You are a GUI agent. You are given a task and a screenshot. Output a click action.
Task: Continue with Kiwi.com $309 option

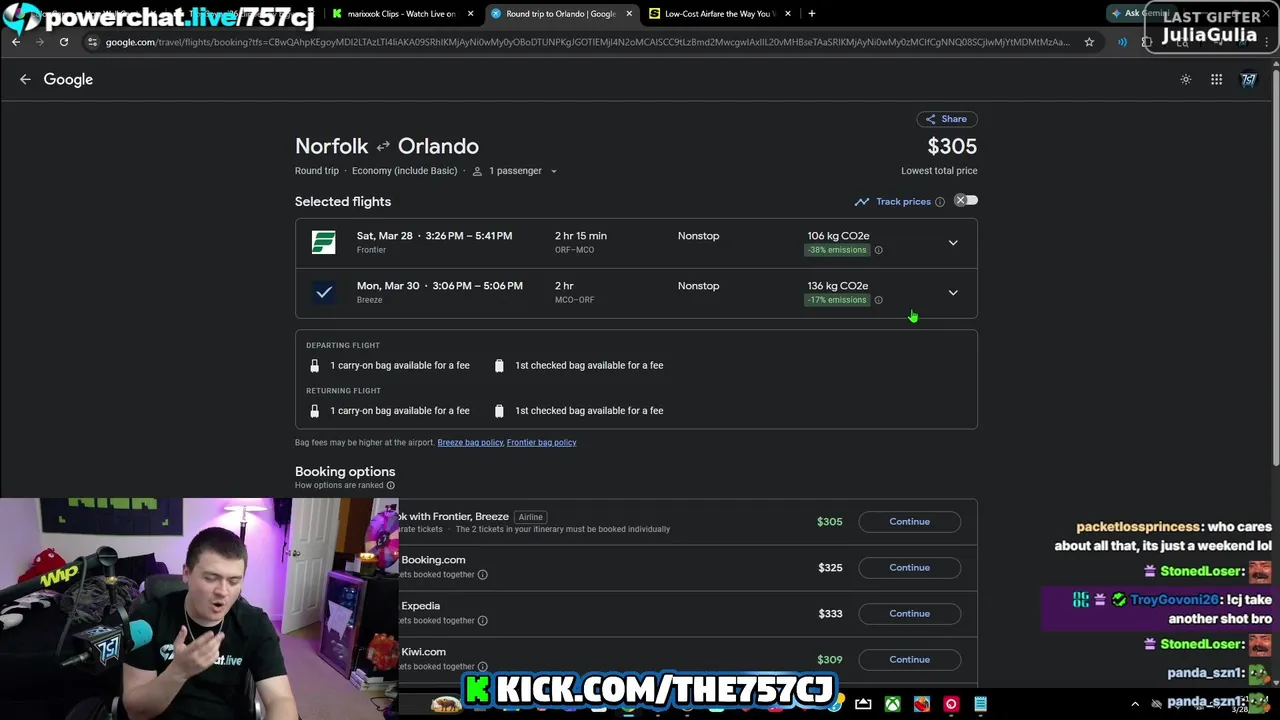909,660
